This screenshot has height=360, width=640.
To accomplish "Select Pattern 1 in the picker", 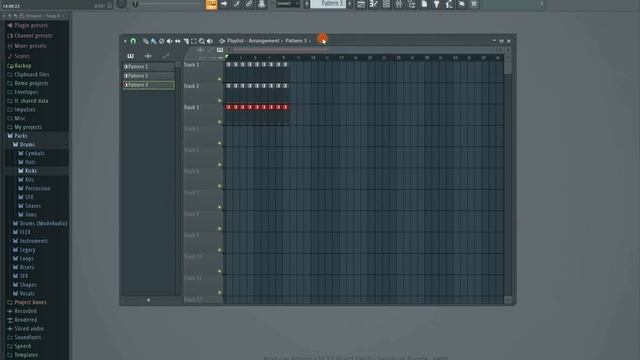I will pos(149,67).
